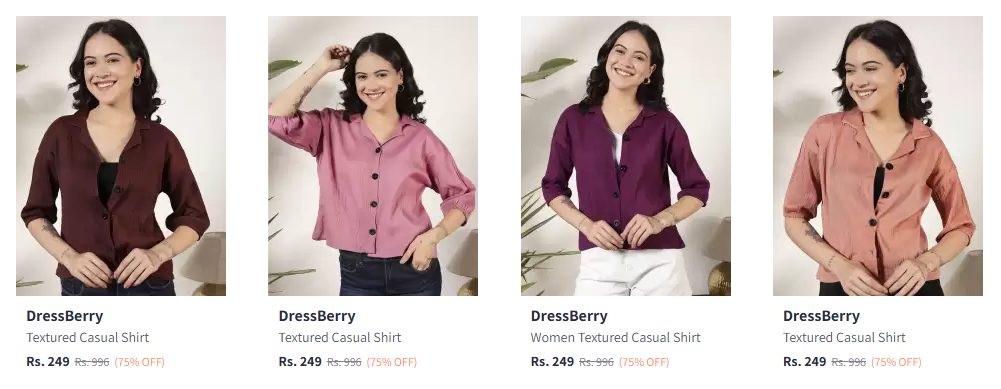Click the 75% OFF label on fourth product

click(896, 362)
